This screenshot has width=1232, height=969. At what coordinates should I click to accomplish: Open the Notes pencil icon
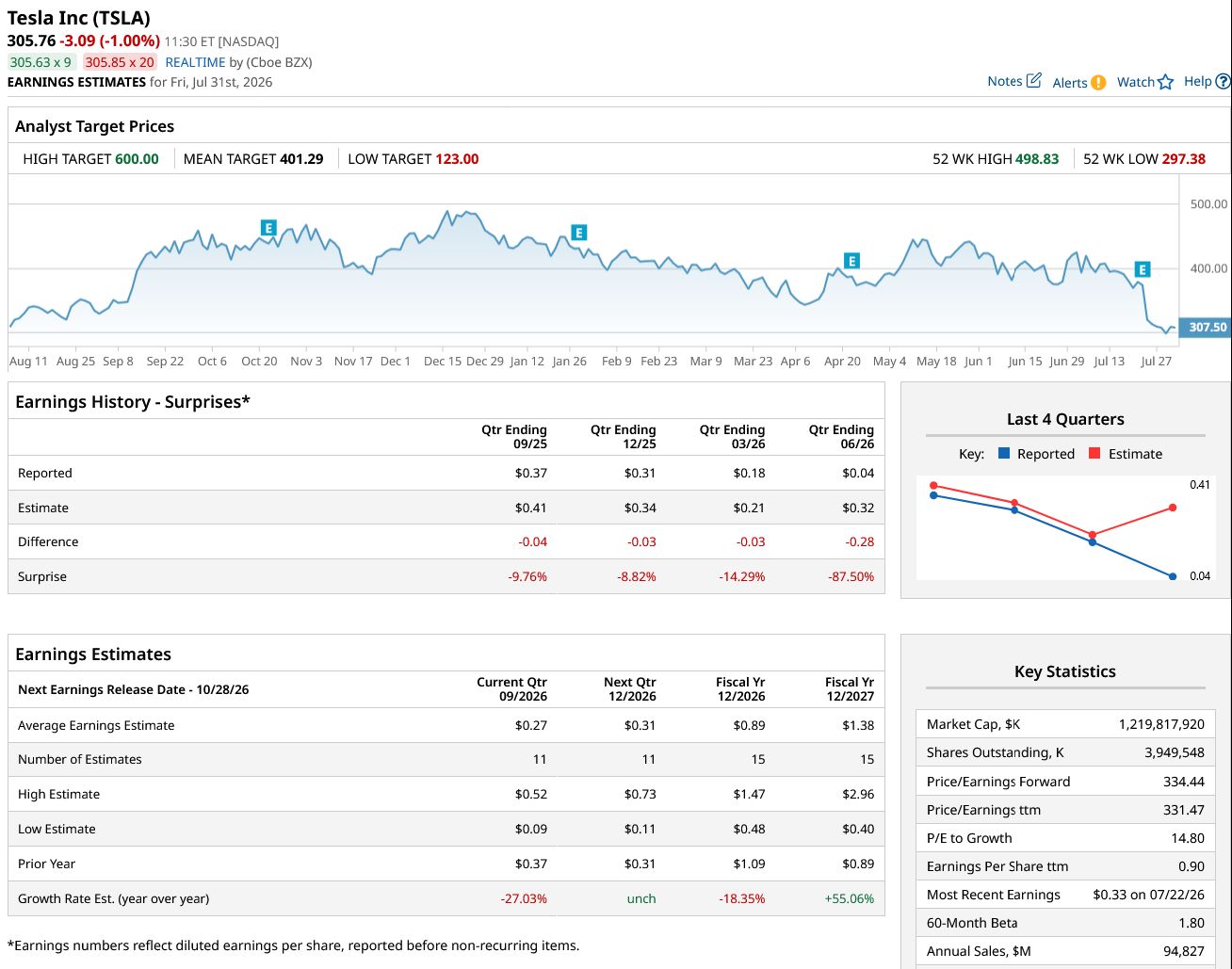[1033, 80]
